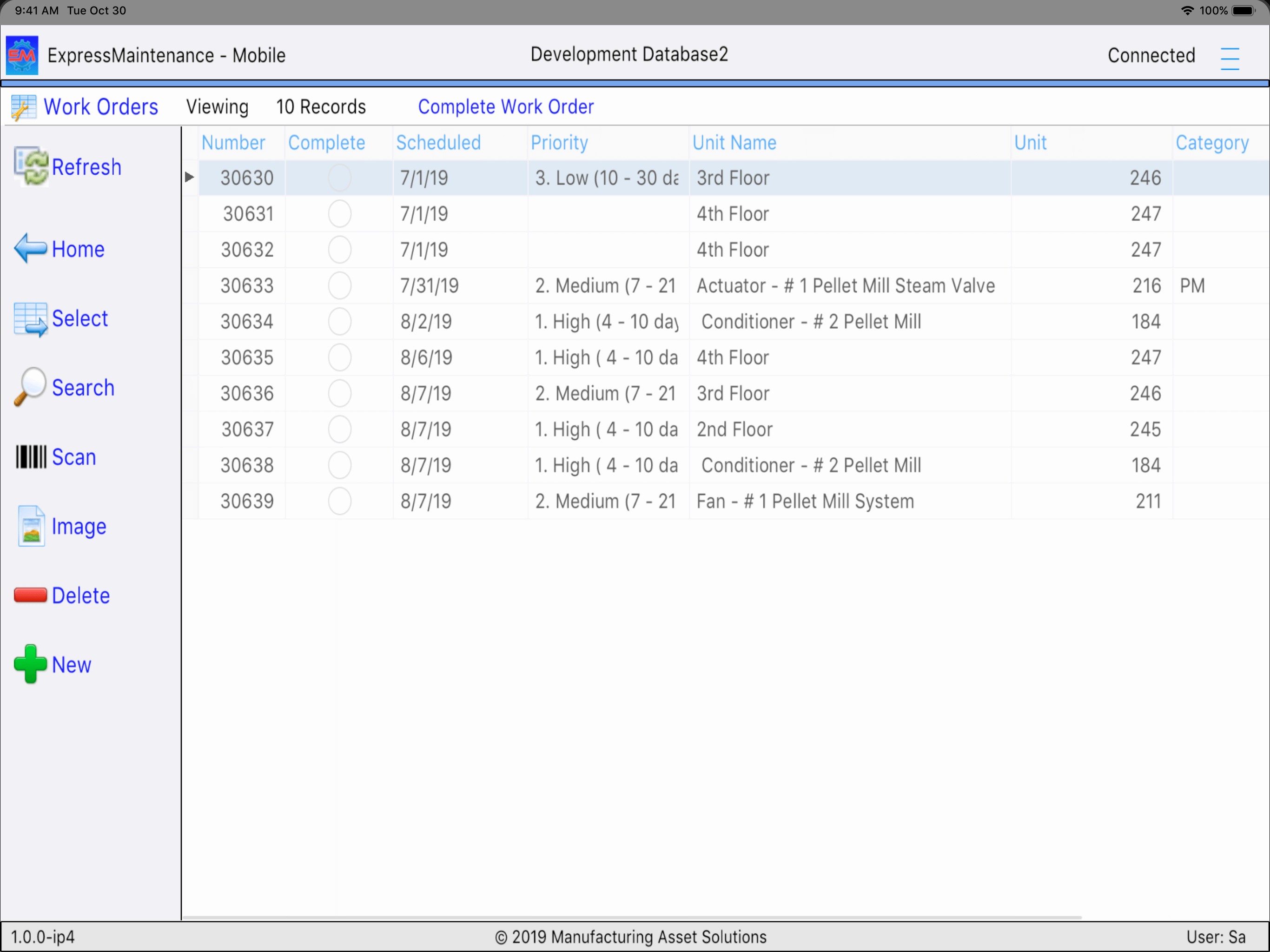Click the Search label
Screen dimensions: 1270x952
[x=83, y=388]
